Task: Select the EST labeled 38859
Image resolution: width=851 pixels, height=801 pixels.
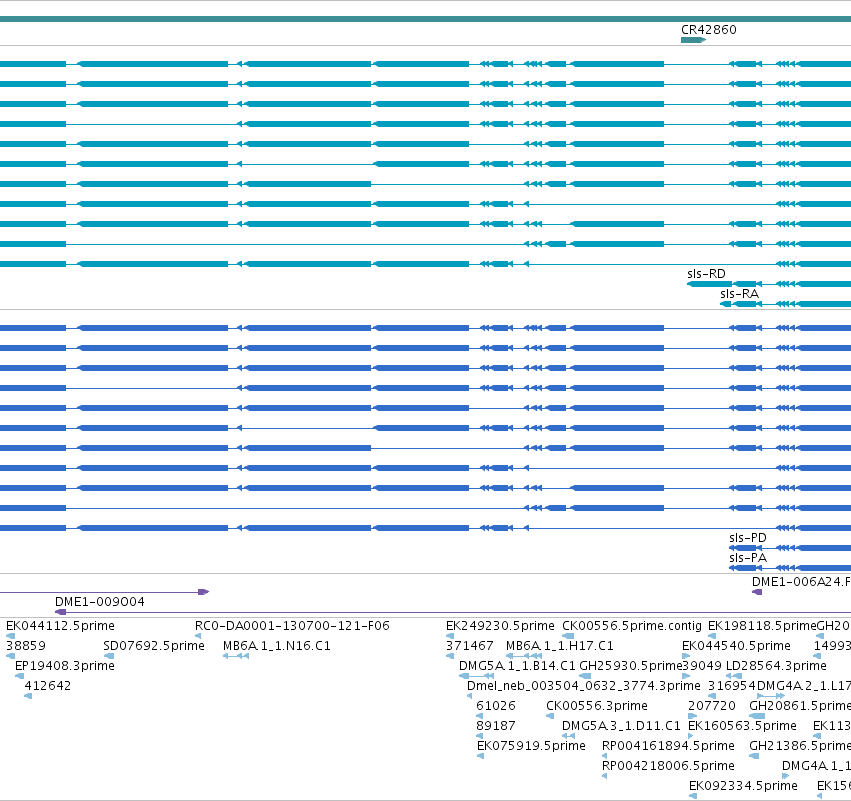Action: pos(26,646)
